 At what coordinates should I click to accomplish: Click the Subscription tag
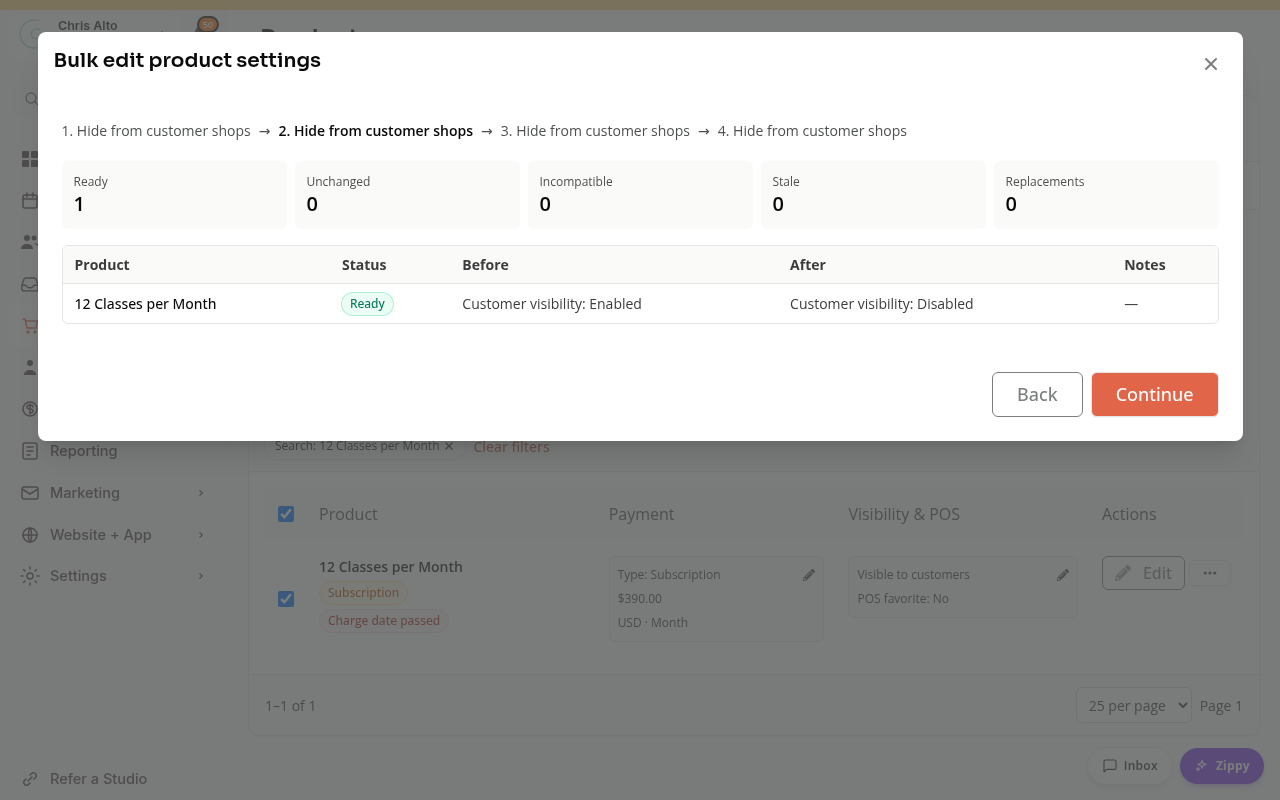pyautogui.click(x=363, y=593)
